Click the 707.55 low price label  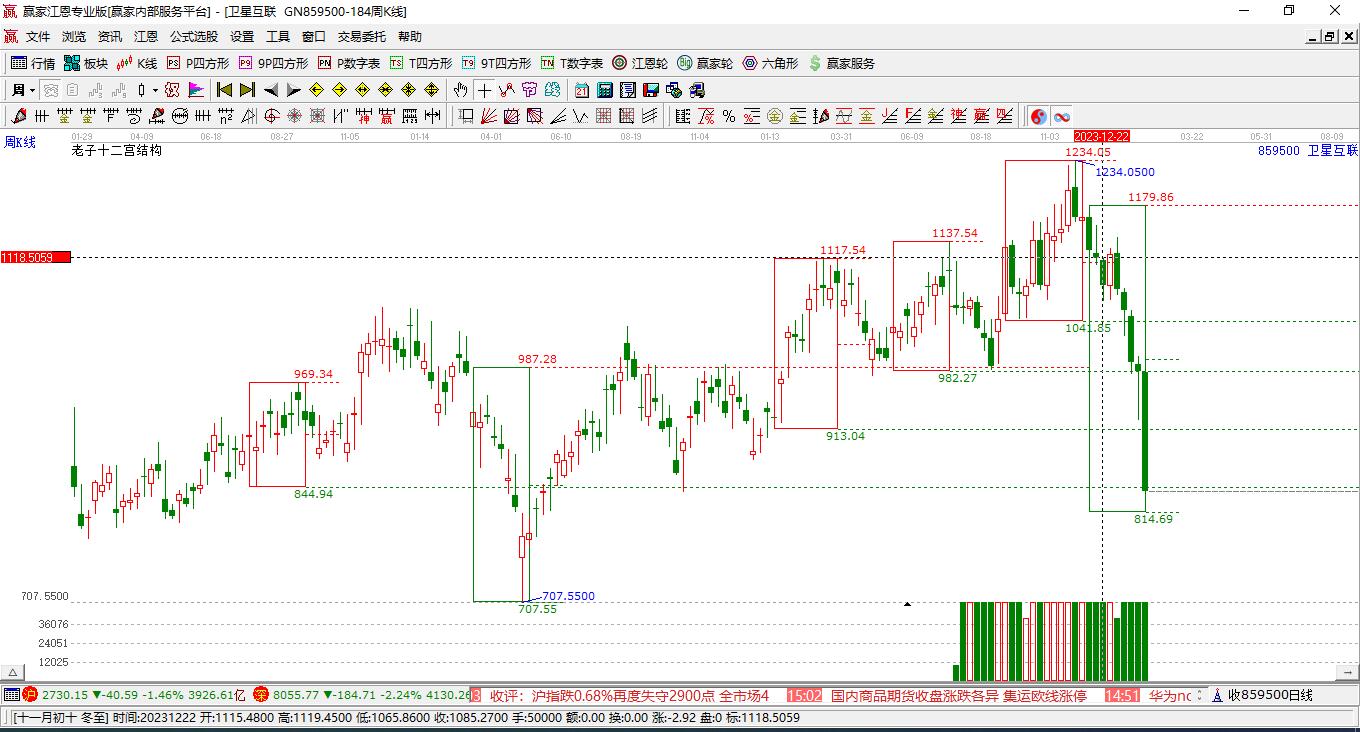pos(538,608)
